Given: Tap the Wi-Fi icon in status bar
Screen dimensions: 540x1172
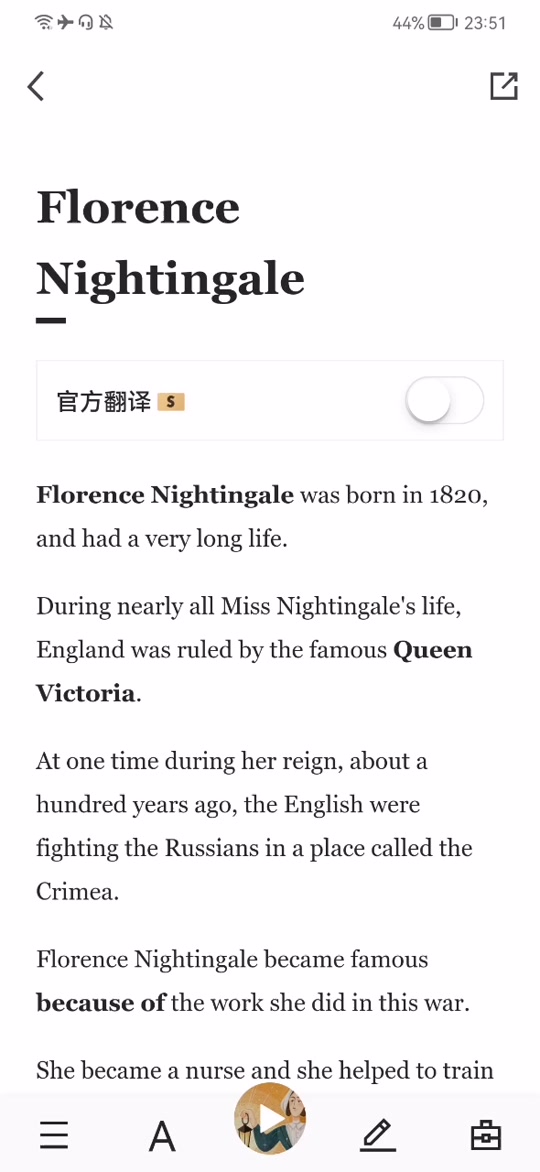Looking at the screenshot, I should (x=44, y=22).
